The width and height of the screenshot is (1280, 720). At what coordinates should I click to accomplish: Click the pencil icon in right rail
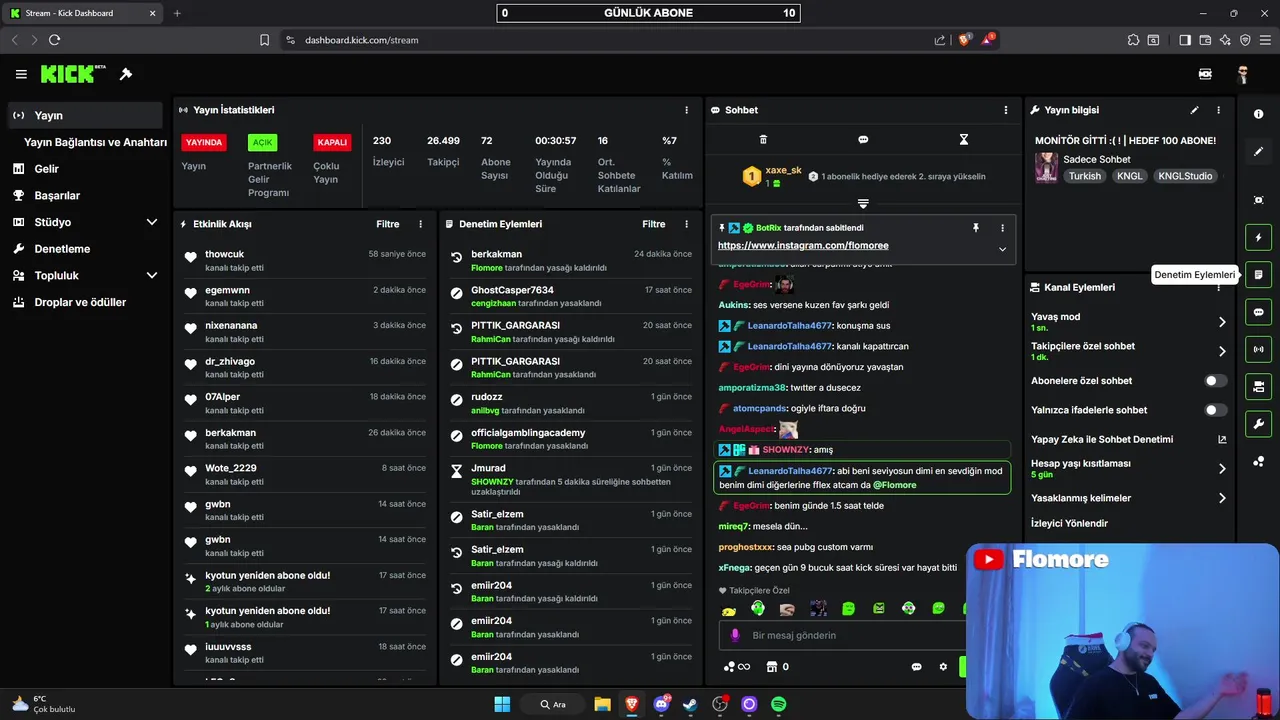tap(1258, 151)
